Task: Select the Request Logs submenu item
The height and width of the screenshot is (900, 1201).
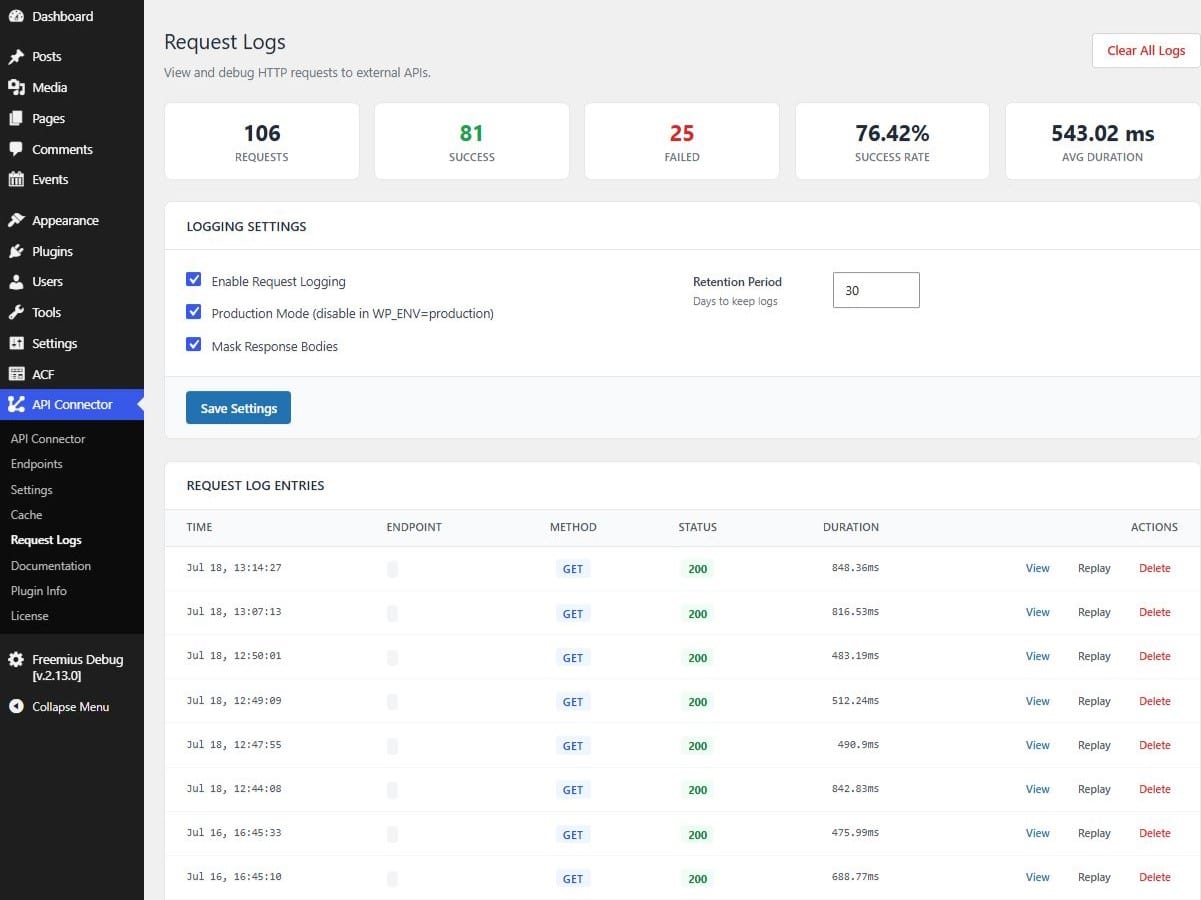Action: (46, 540)
